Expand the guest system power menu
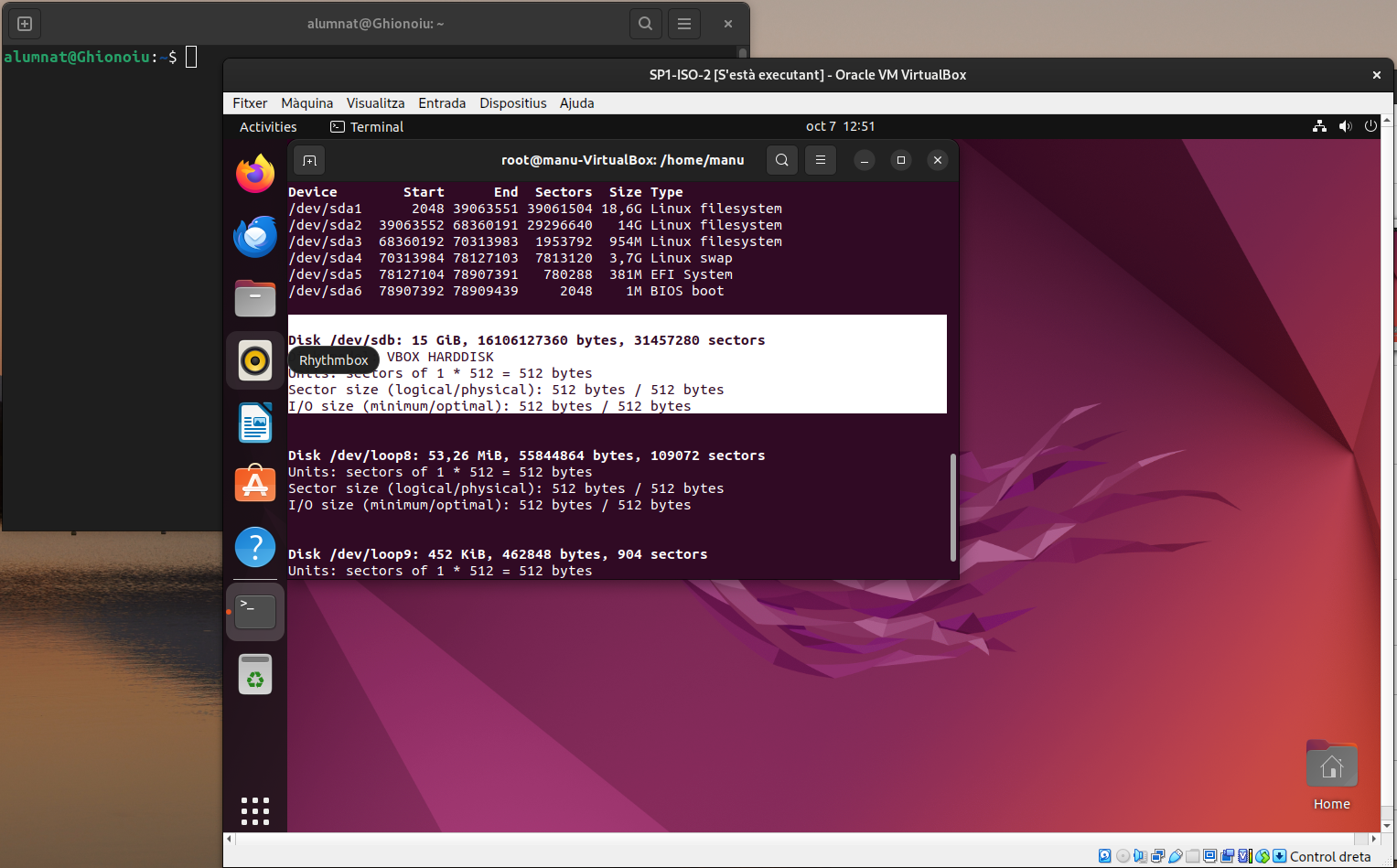 pyautogui.click(x=1370, y=126)
